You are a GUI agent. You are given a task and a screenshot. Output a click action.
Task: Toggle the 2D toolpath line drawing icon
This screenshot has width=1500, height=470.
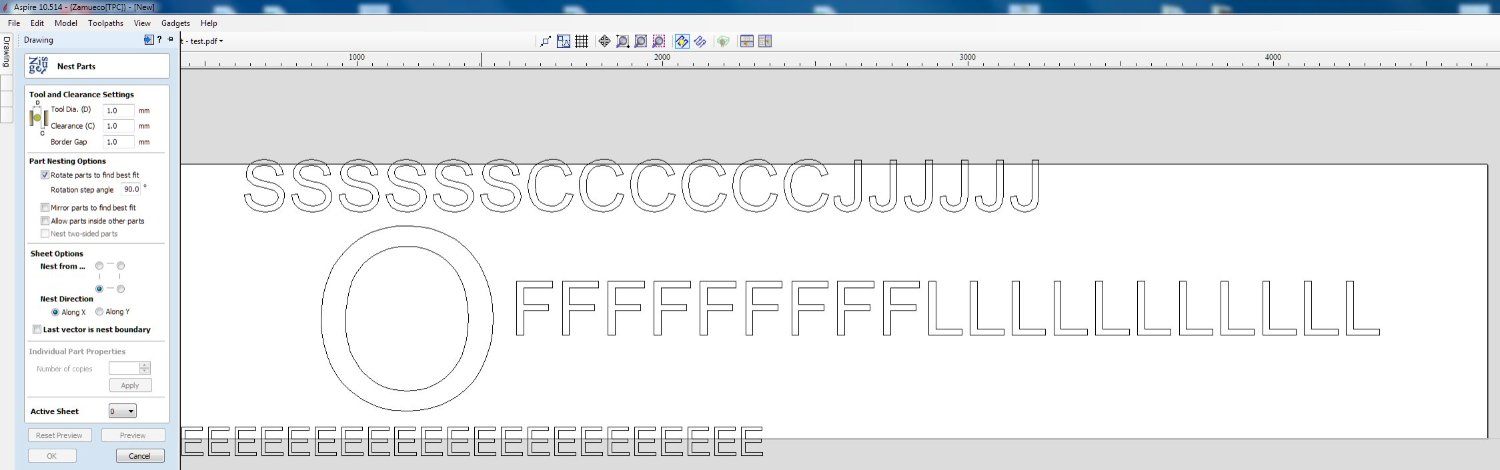[700, 41]
